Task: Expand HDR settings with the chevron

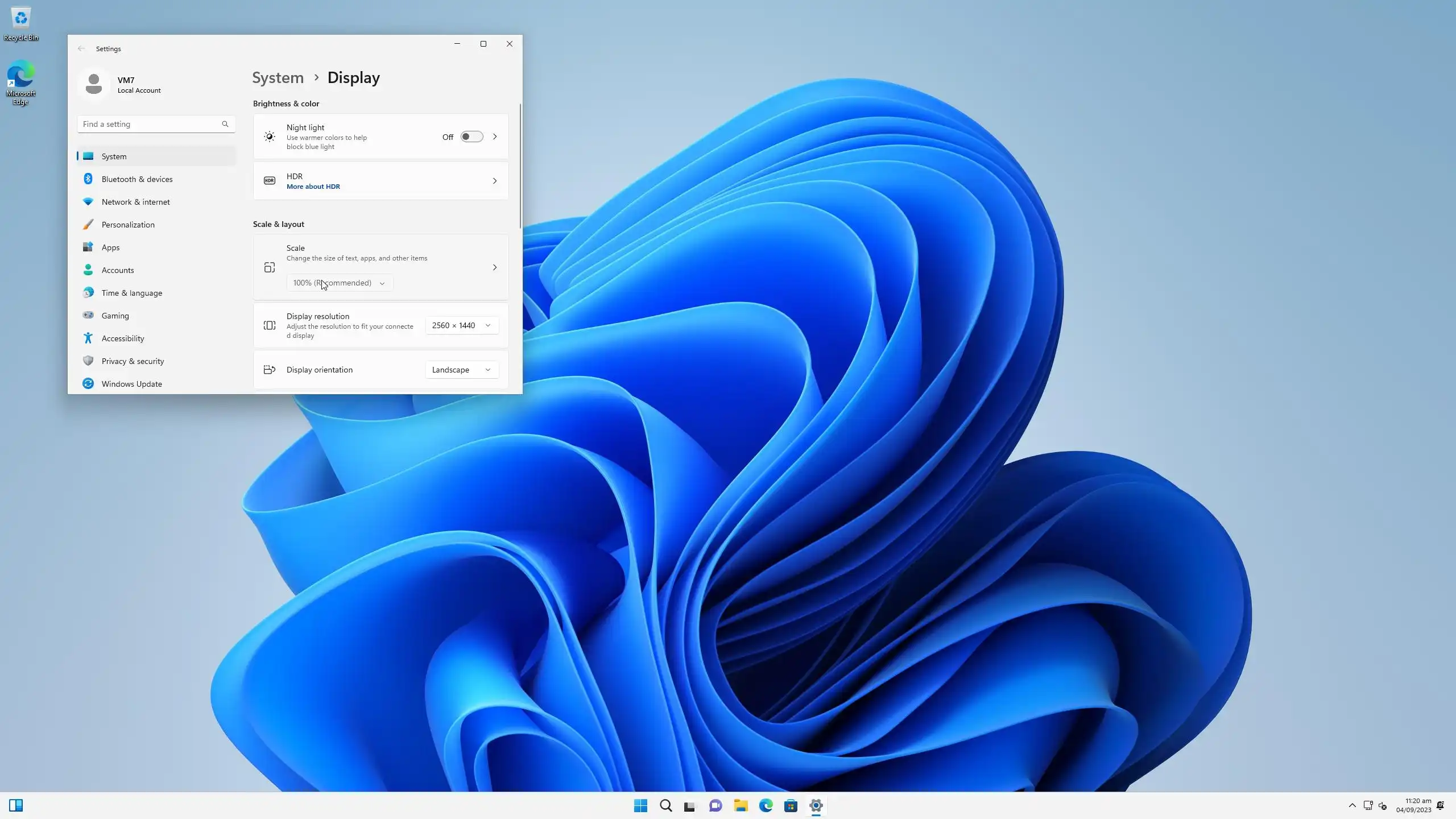Action: (494, 181)
